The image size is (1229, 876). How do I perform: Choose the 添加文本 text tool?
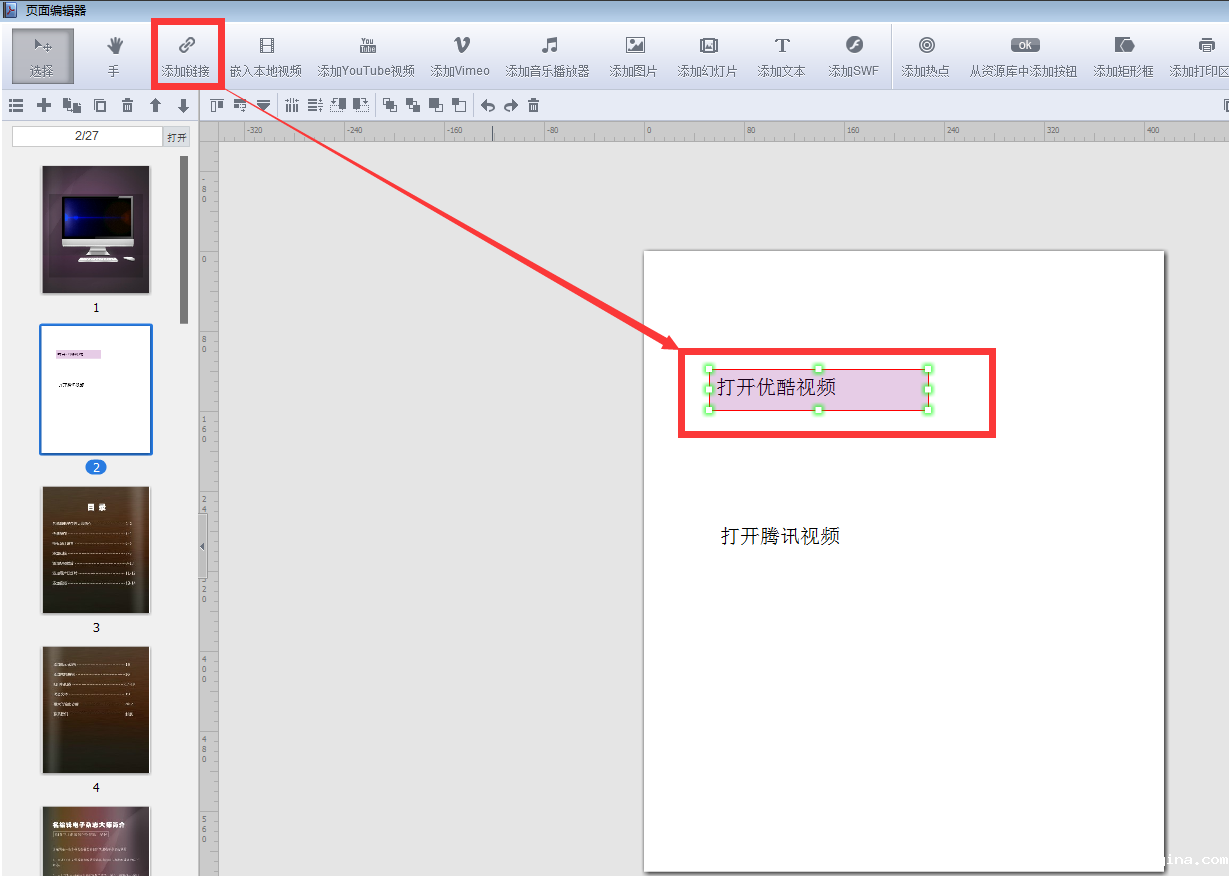click(781, 56)
